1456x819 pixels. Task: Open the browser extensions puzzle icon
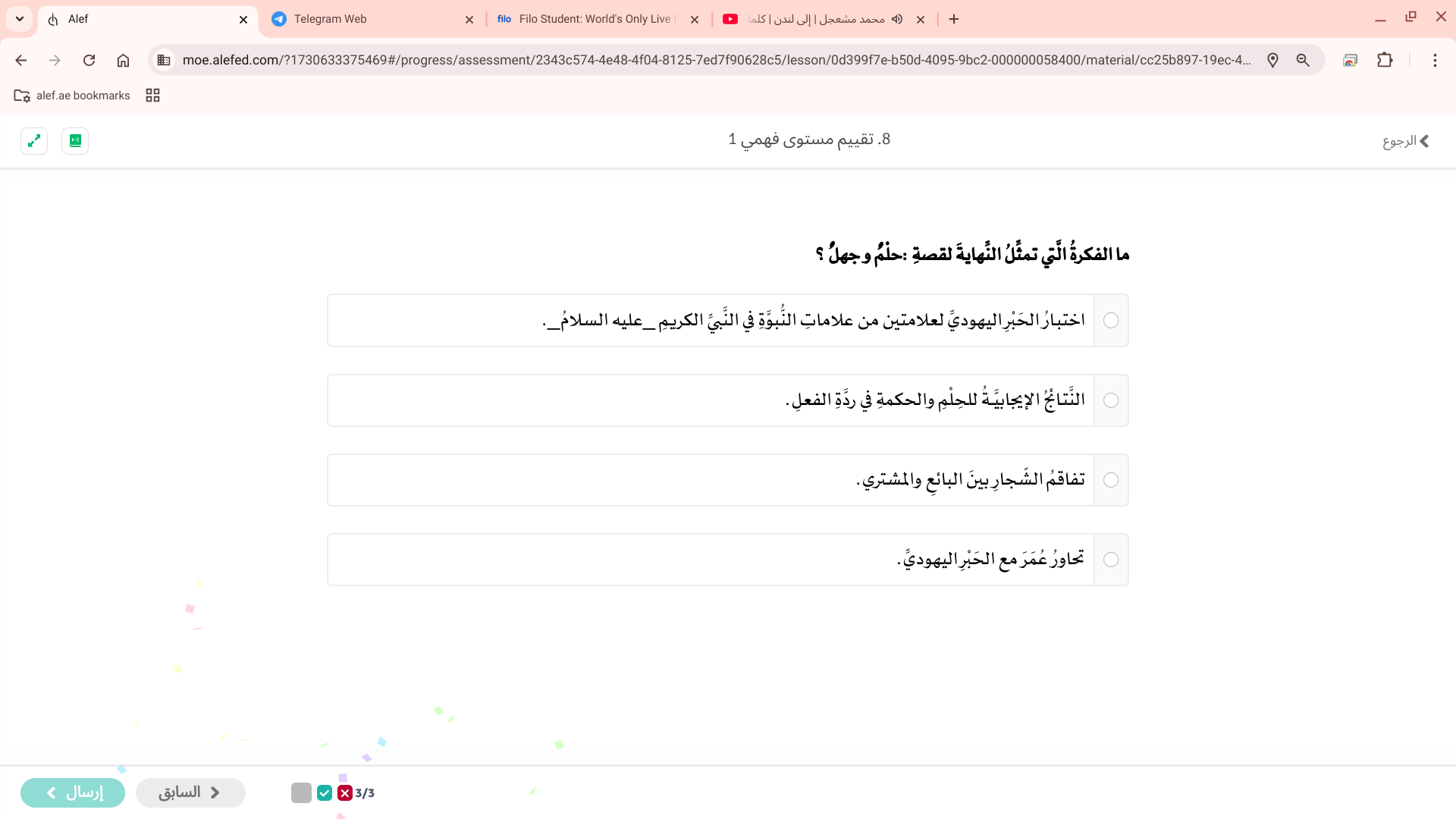(1385, 60)
